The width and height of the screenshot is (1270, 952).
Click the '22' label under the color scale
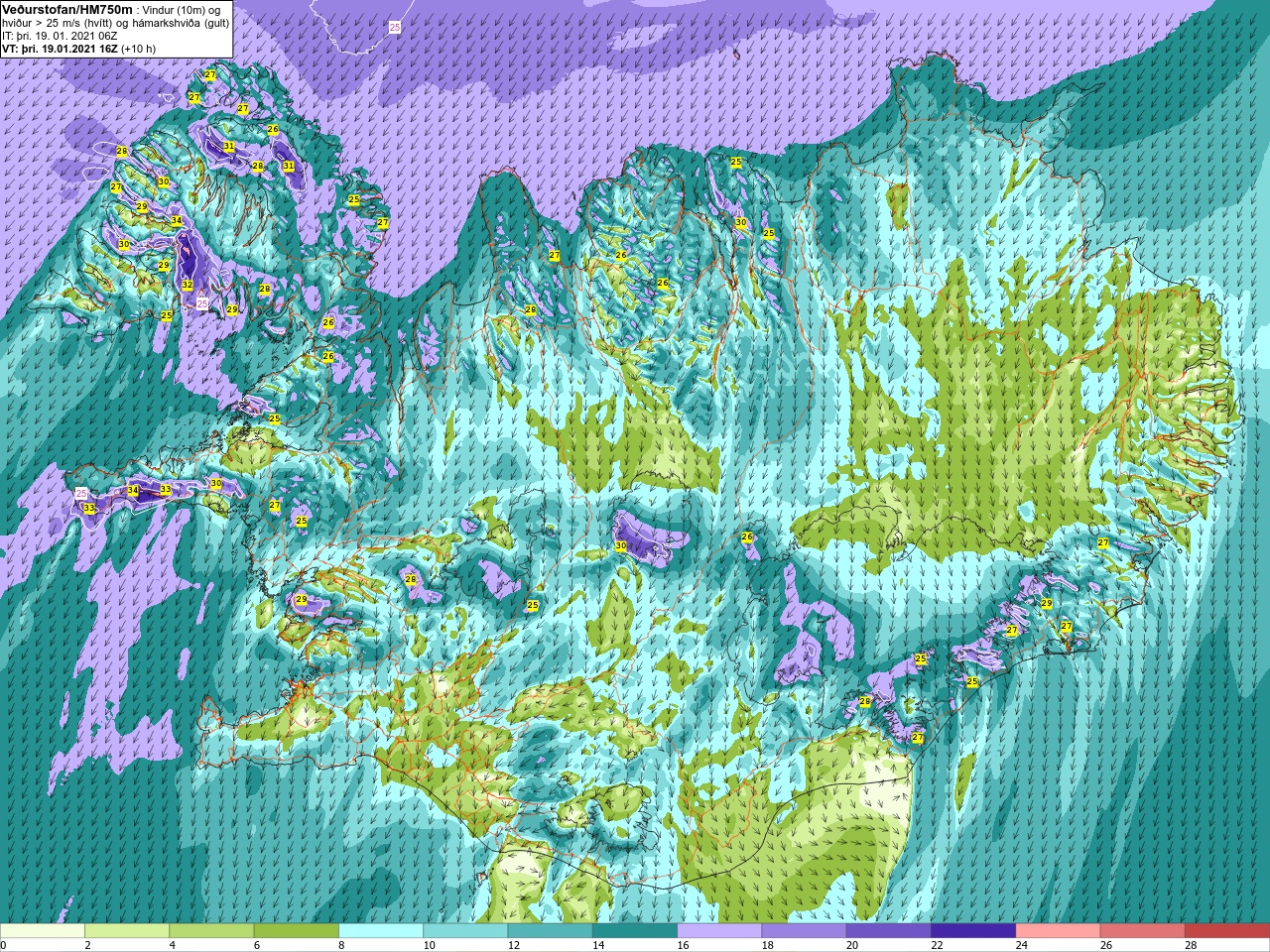coord(938,945)
